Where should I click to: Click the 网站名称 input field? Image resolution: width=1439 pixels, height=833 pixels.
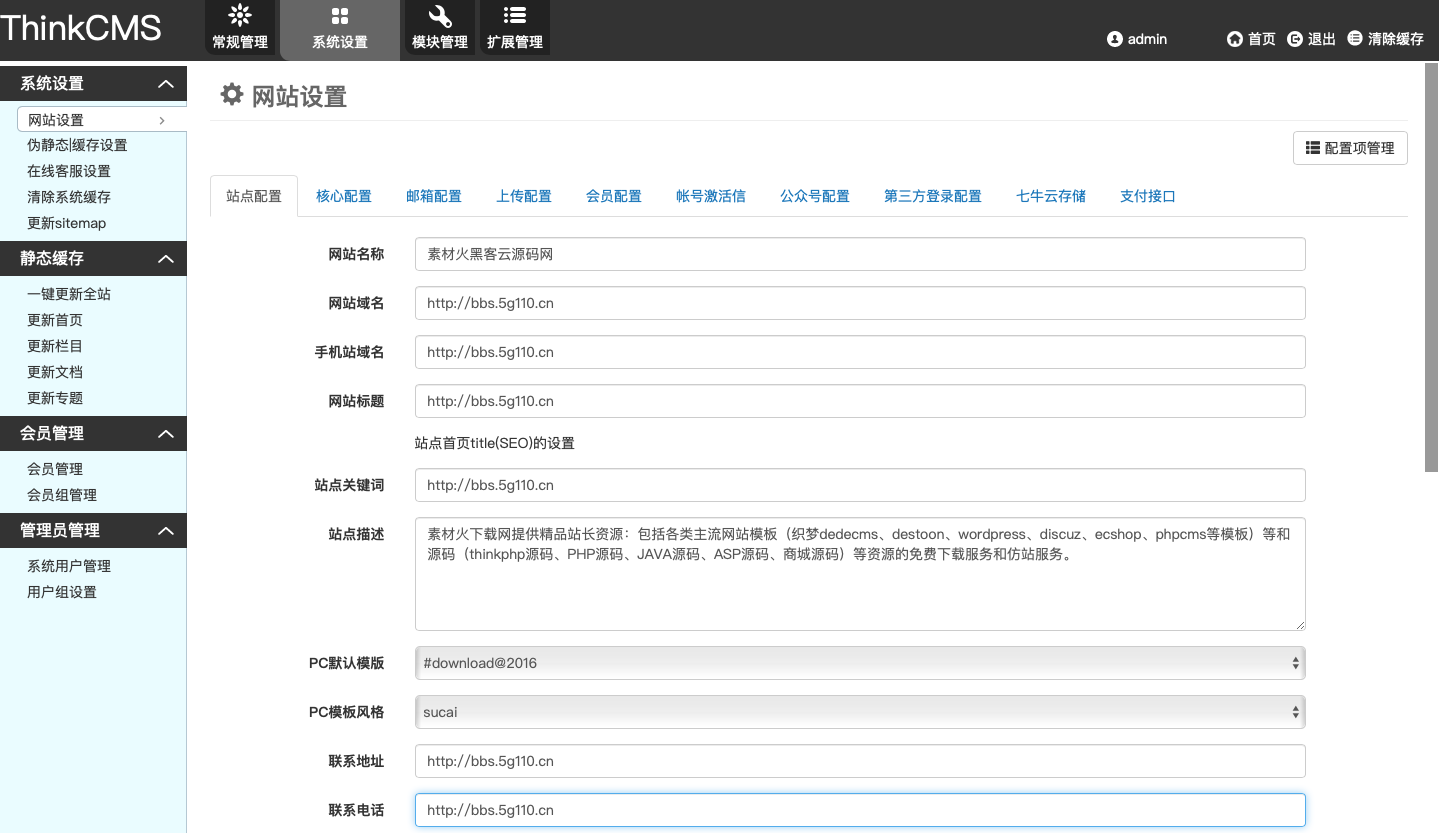(860, 254)
